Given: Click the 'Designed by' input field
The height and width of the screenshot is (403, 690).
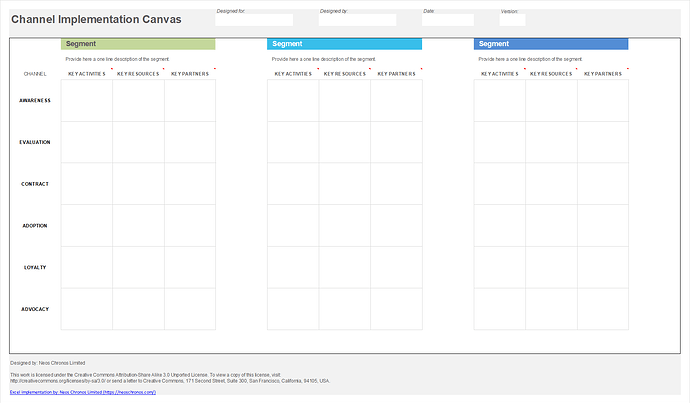Looking at the screenshot, I should click(357, 20).
